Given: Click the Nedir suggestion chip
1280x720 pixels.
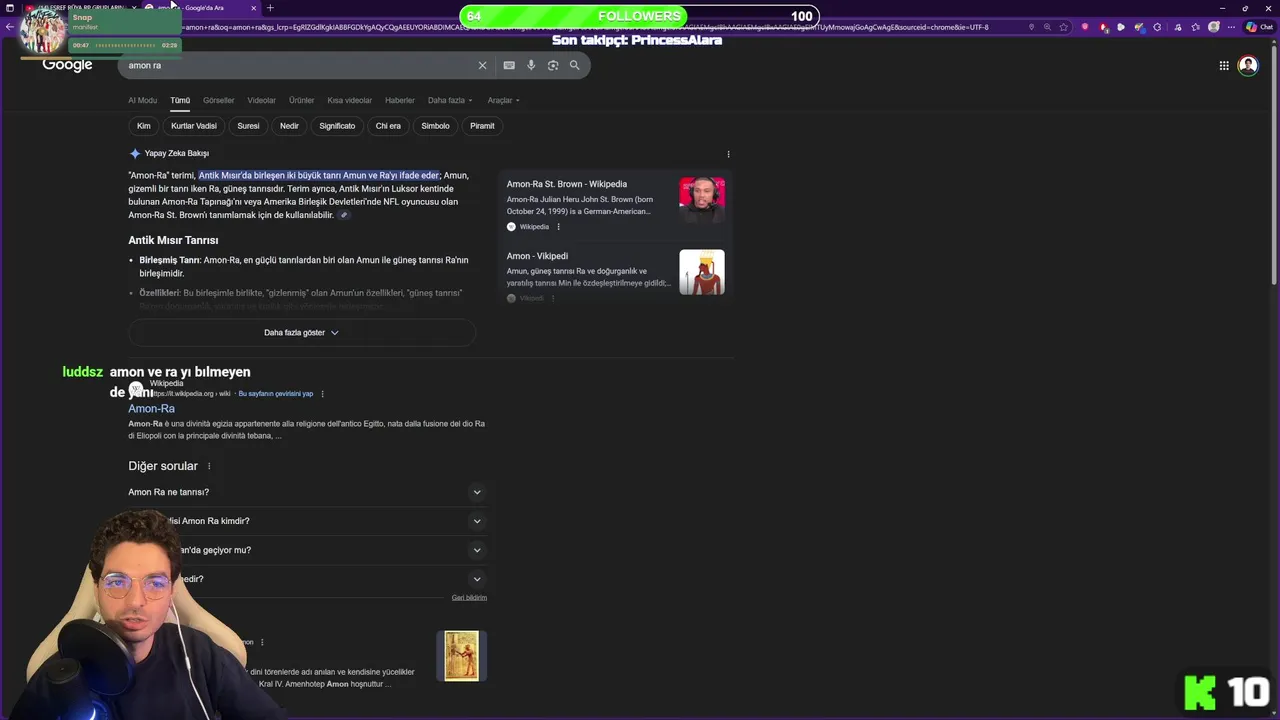Looking at the screenshot, I should click(x=289, y=126).
